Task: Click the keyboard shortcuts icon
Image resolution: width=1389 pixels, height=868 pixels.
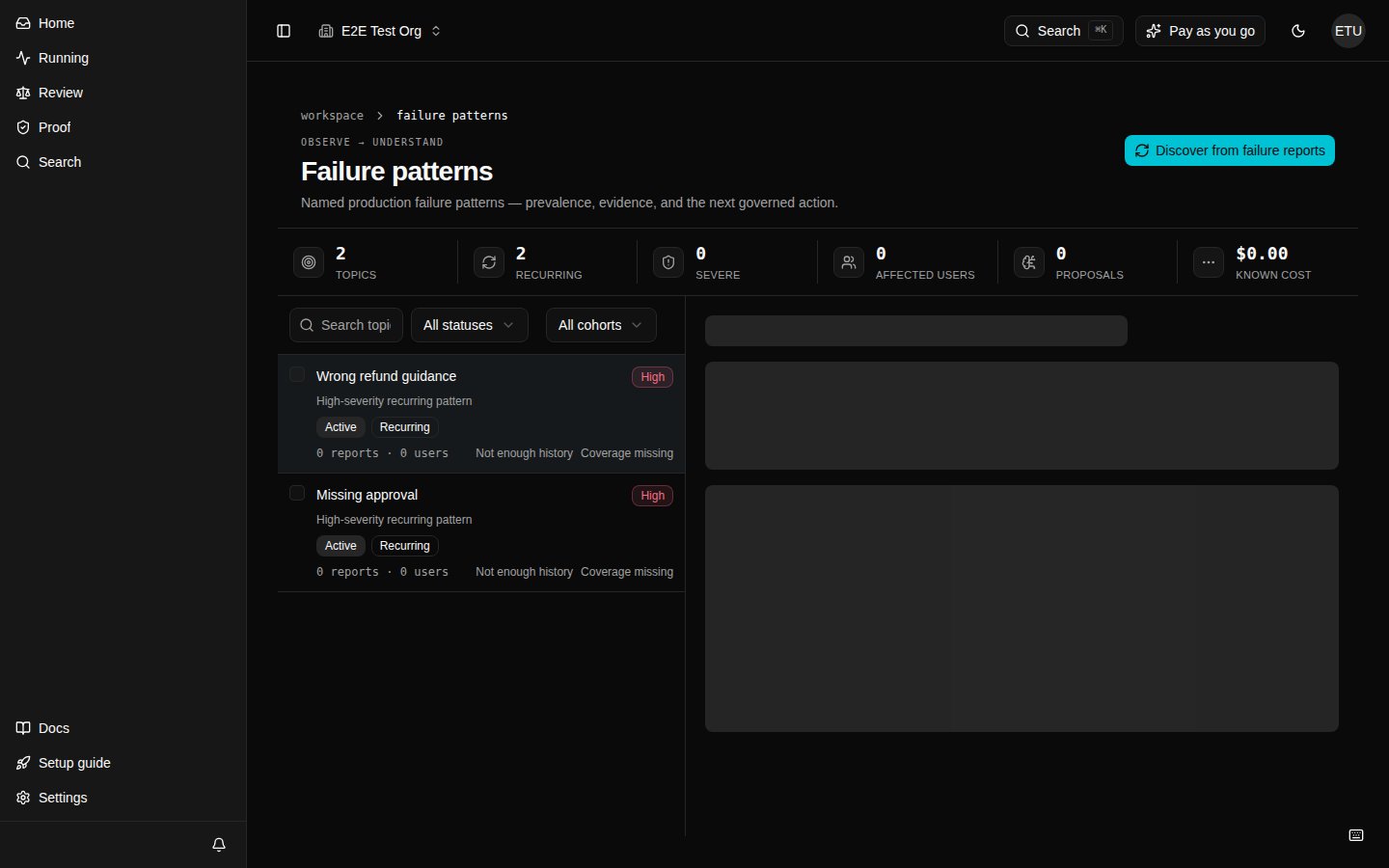Action: tap(1356, 835)
